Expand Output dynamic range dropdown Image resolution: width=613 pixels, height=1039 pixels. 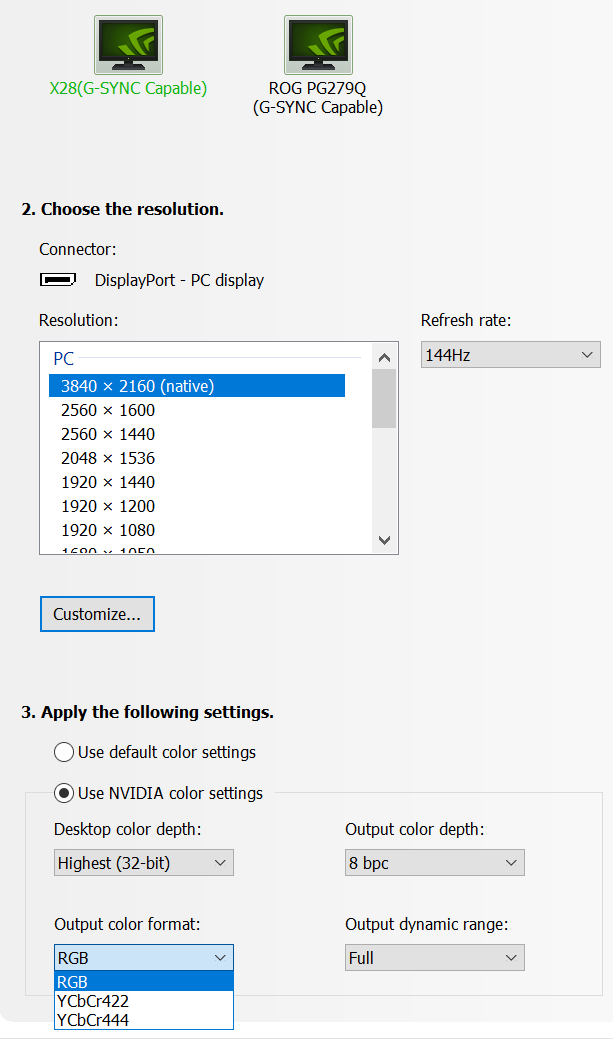pos(434,958)
